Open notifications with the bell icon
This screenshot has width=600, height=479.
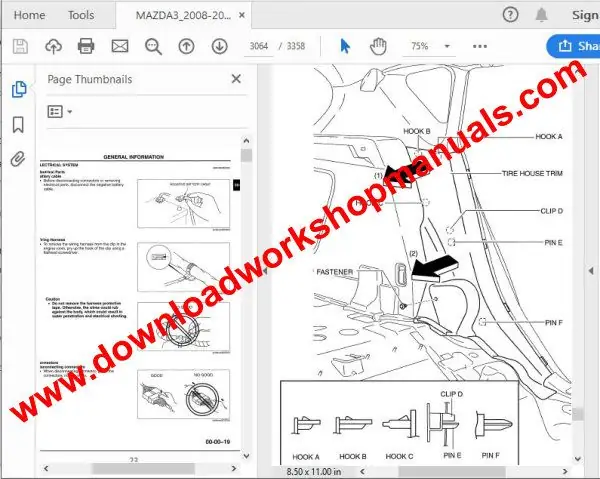pos(541,15)
